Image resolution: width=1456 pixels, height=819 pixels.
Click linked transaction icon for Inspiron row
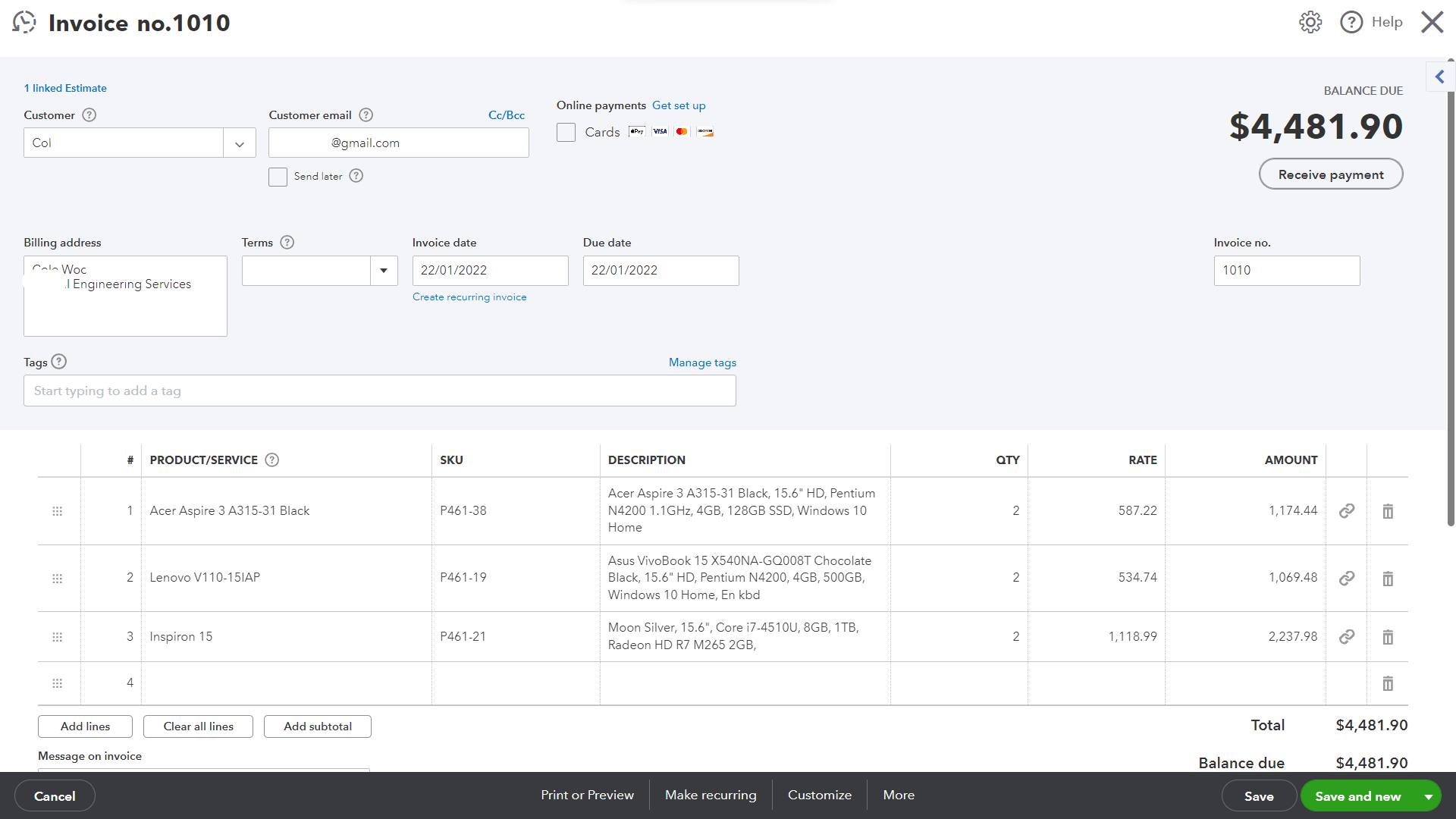coord(1347,637)
